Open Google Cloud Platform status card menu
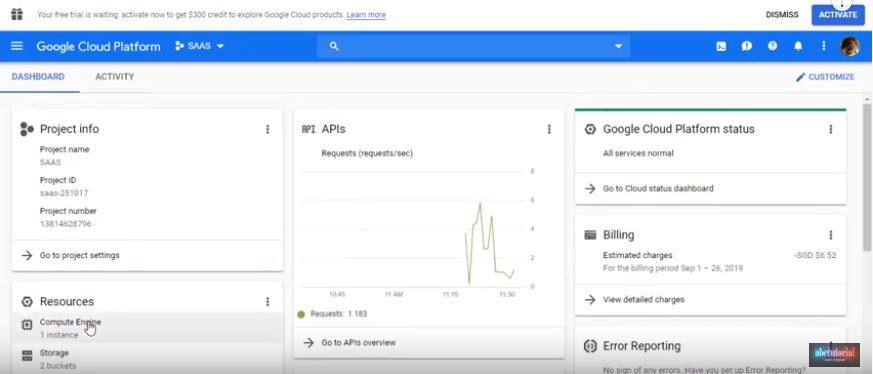This screenshot has width=873, height=374. (x=831, y=129)
